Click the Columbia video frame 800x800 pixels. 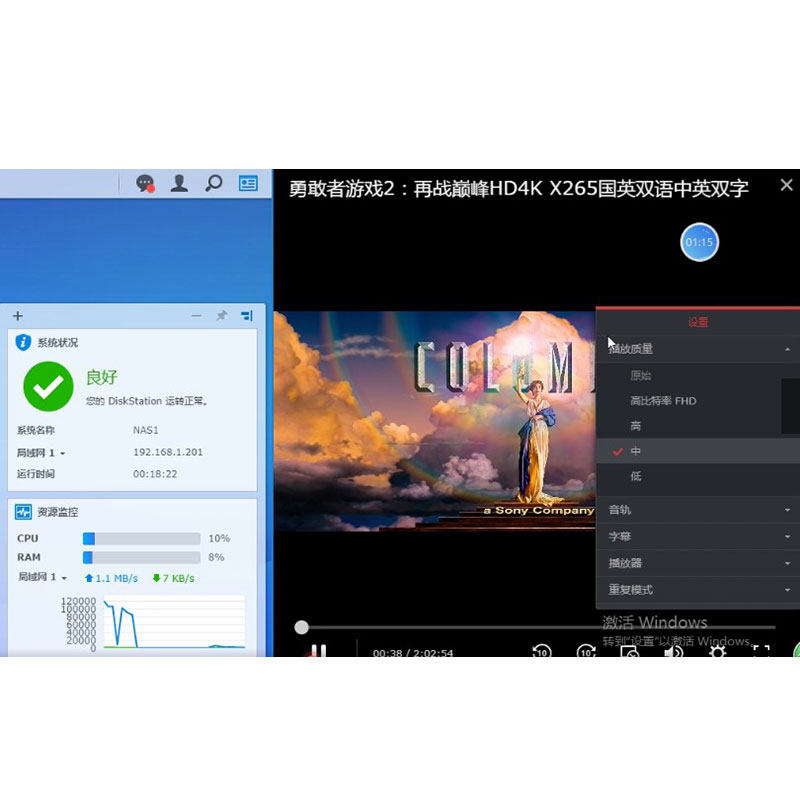tap(435, 421)
